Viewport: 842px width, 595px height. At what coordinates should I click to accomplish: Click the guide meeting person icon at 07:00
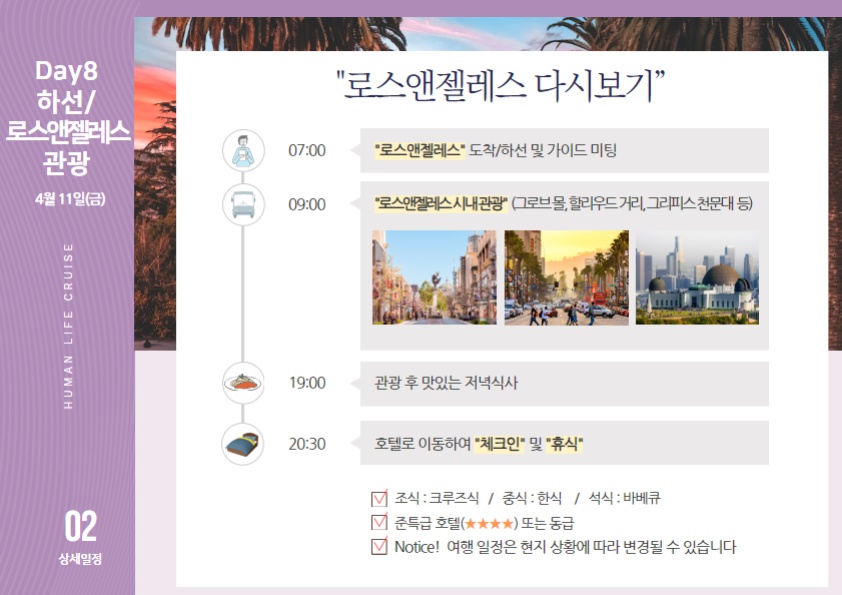(243, 150)
